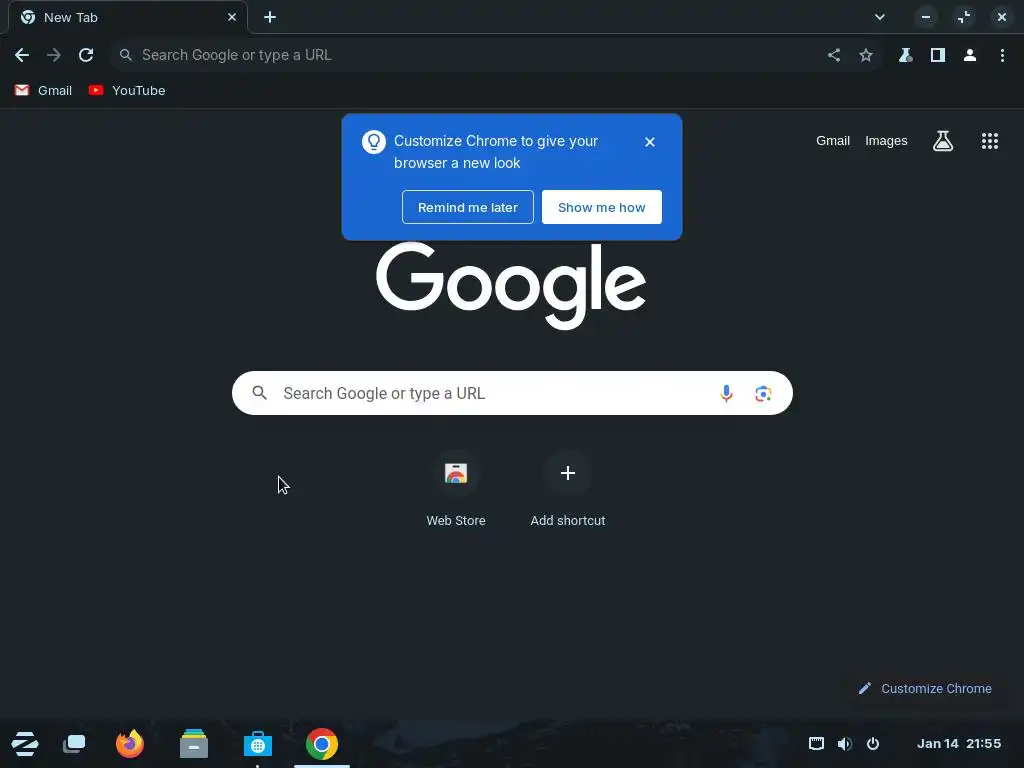Close the New Tab tab
This screenshot has height=768, width=1024.
(x=232, y=17)
